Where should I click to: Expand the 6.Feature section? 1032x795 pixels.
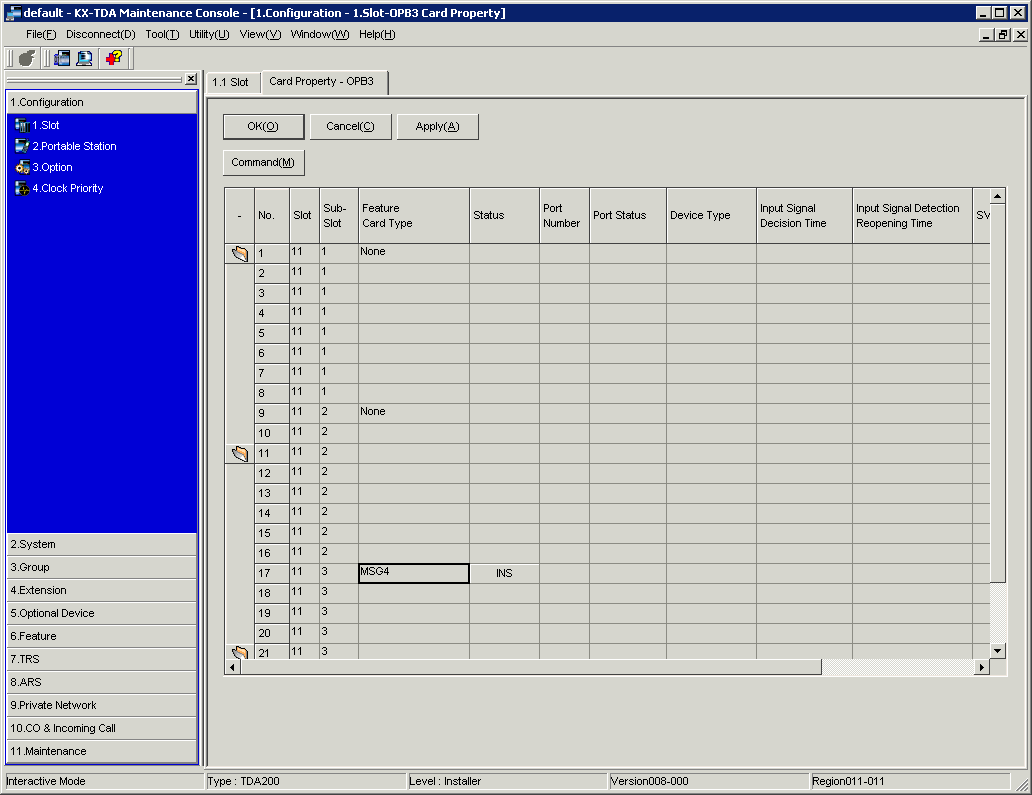tap(102, 636)
